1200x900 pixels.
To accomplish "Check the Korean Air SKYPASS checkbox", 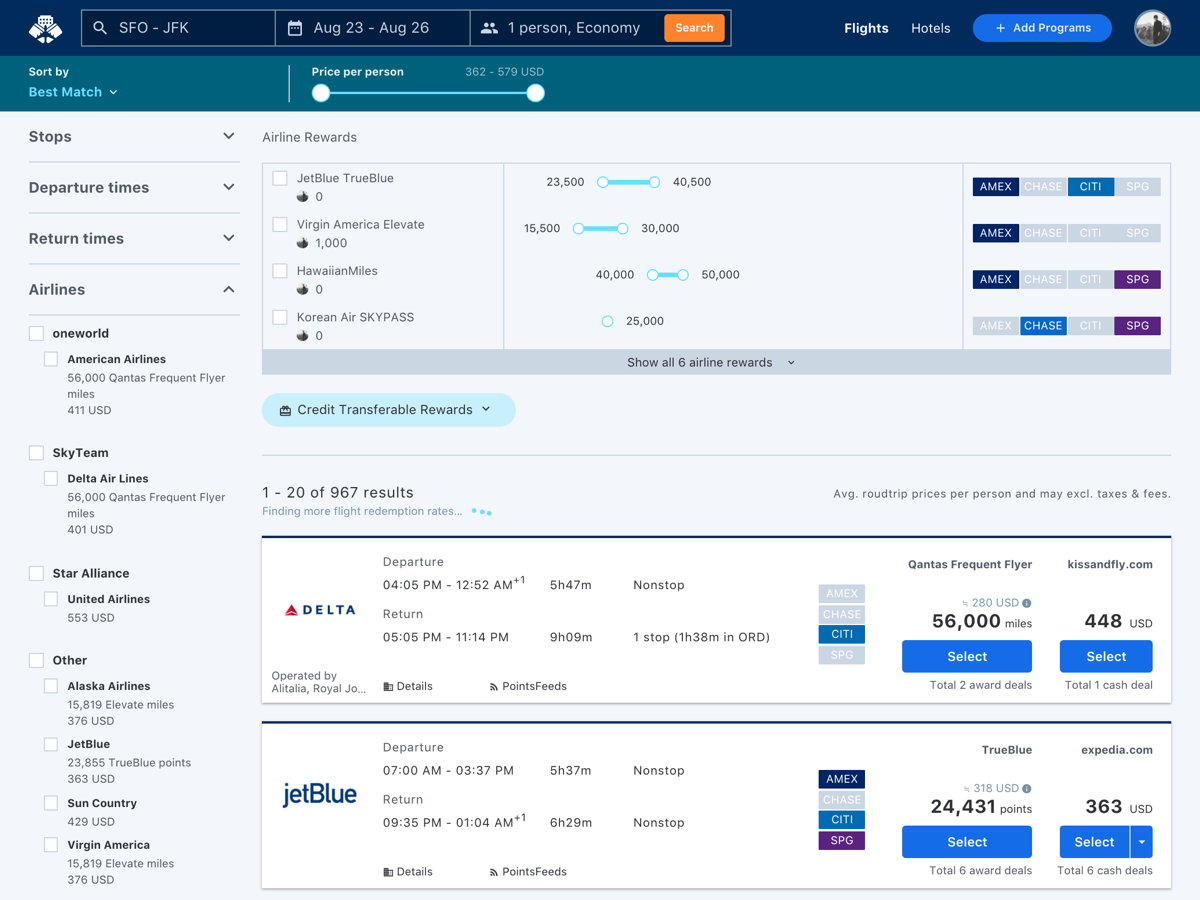I will click(x=280, y=317).
